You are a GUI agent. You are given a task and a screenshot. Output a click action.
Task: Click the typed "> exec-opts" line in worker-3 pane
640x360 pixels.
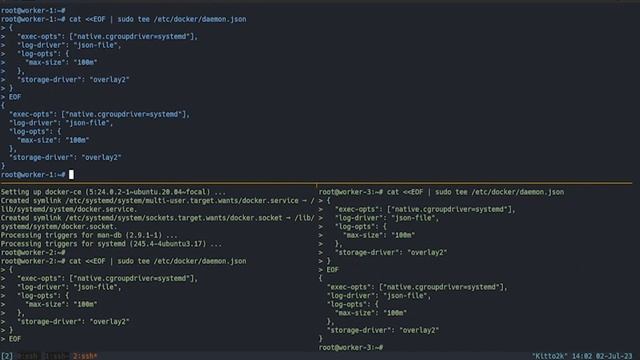click(417, 209)
